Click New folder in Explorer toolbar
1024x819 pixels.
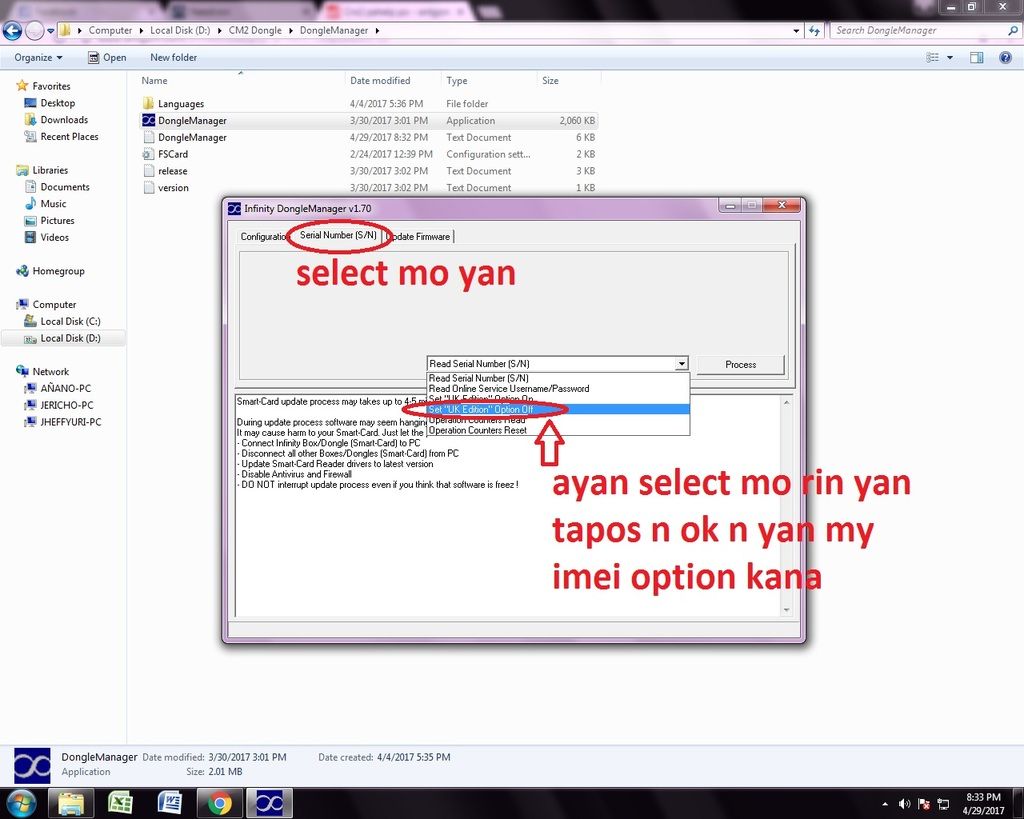[173, 58]
